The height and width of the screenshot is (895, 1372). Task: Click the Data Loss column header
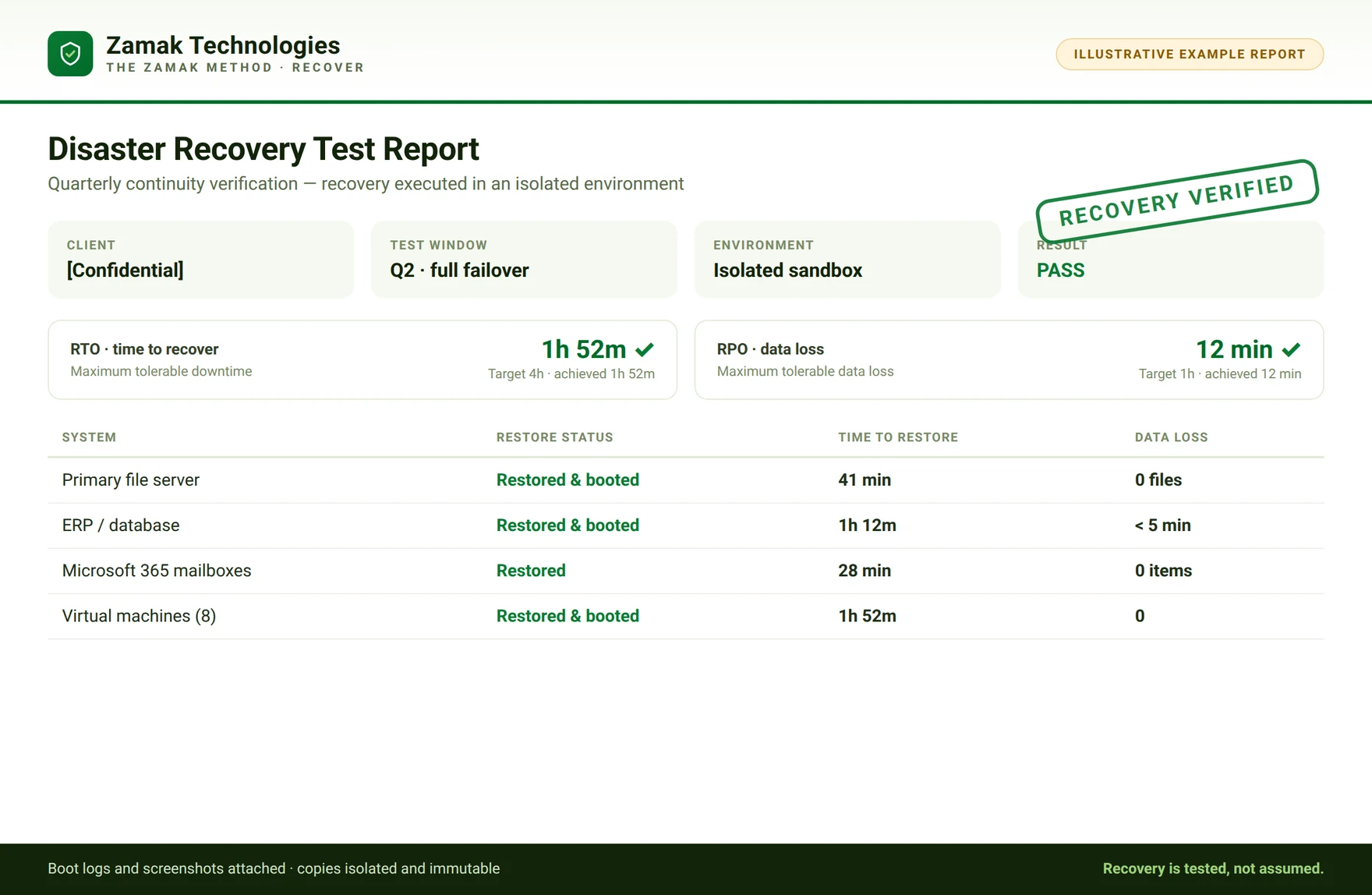[x=1172, y=437]
